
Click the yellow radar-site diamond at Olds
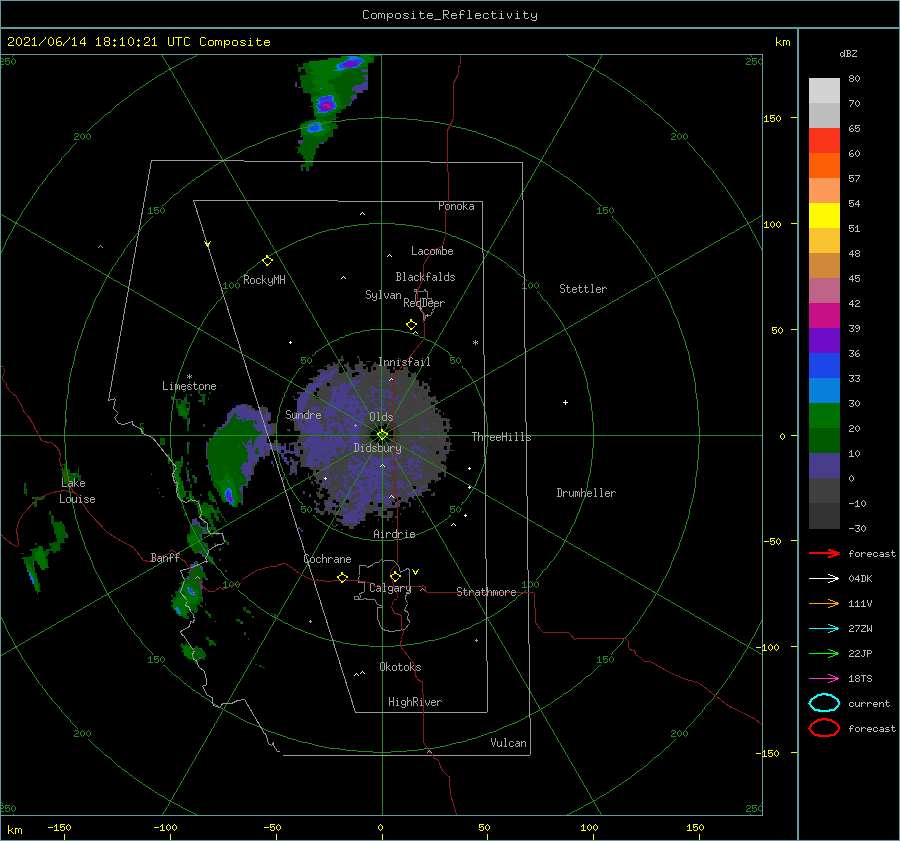pos(382,435)
